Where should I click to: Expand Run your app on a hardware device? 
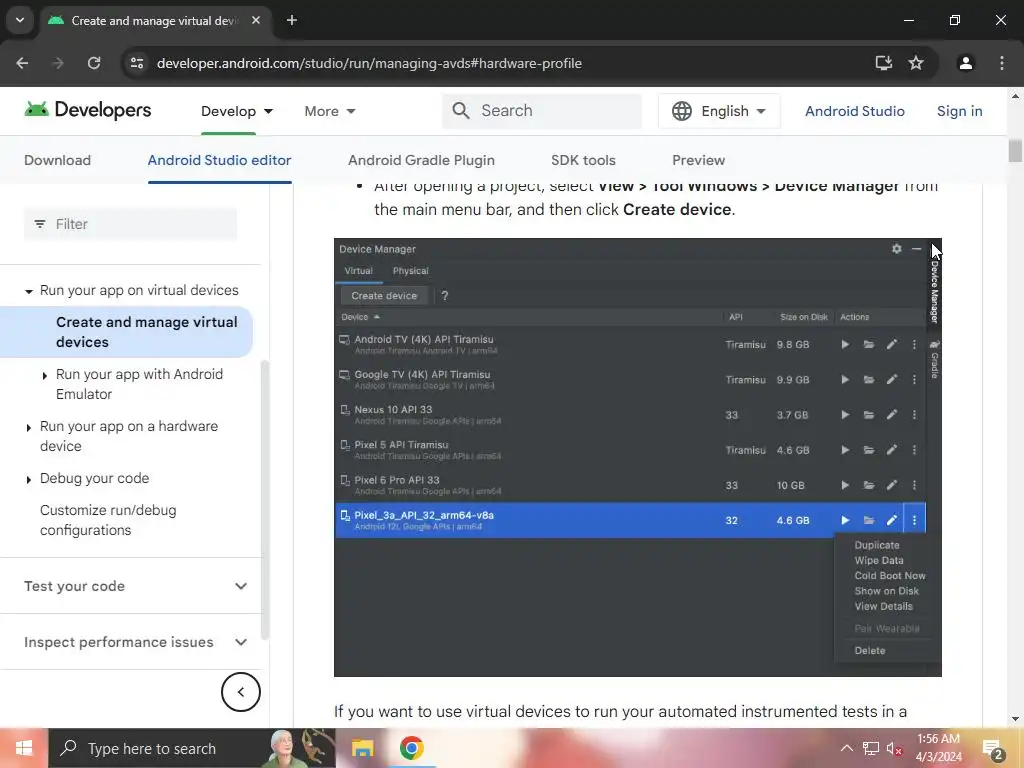[29, 428]
